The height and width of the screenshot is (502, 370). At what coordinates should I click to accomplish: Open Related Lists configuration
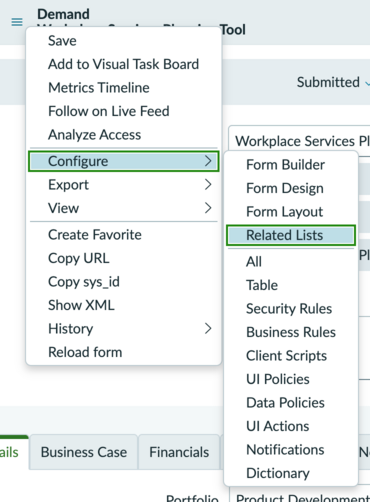tap(291, 235)
